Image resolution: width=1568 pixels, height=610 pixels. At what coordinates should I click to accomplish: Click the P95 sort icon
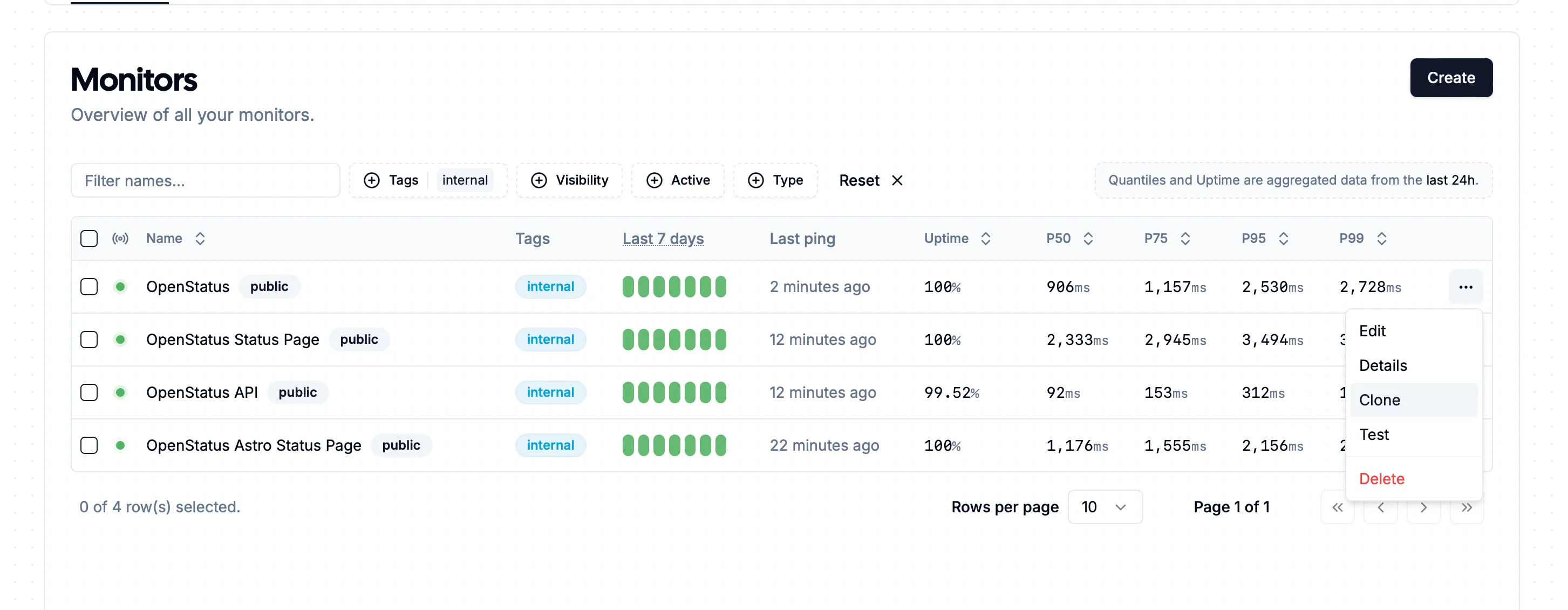tap(1285, 238)
